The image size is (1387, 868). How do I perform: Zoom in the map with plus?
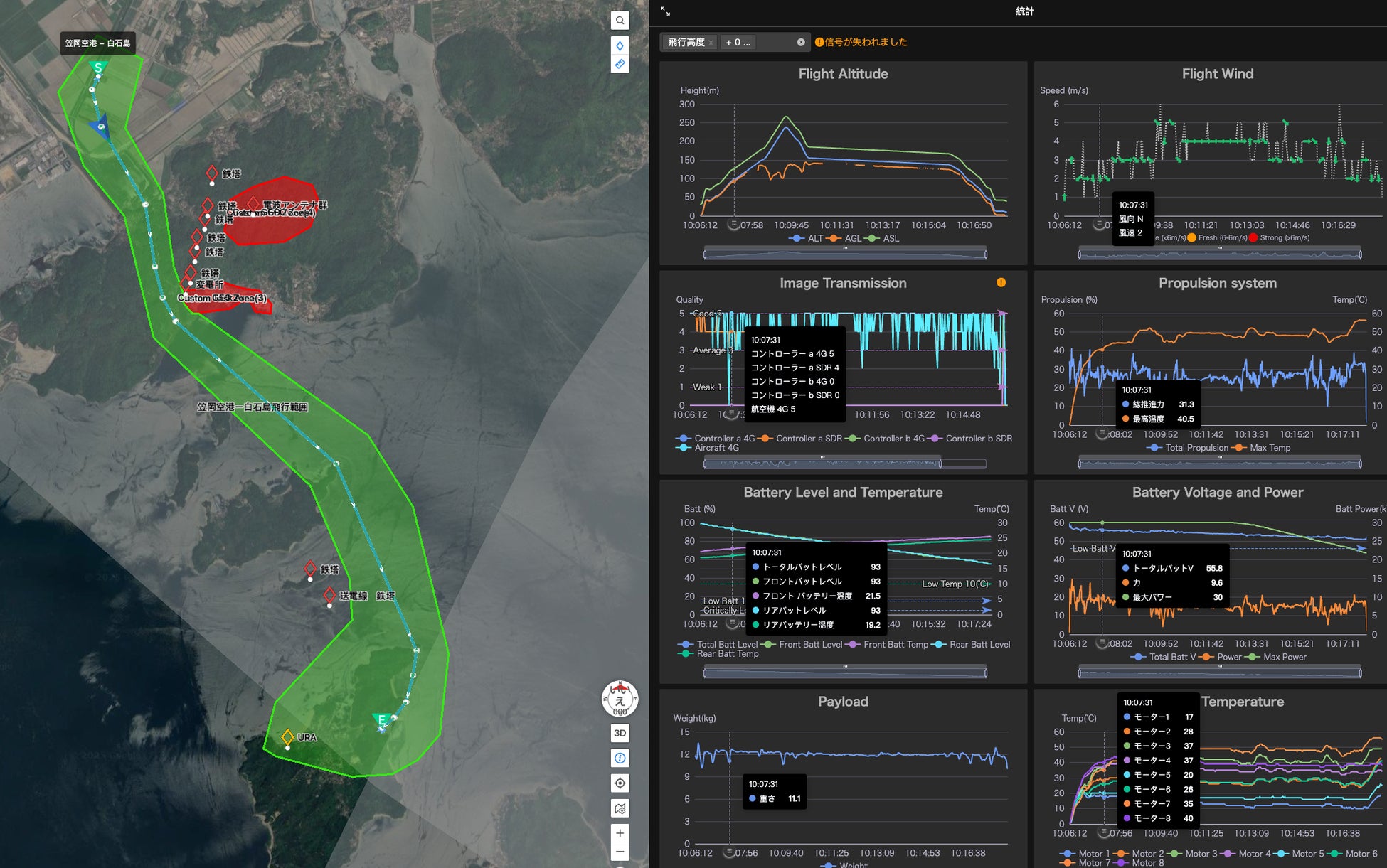620,833
